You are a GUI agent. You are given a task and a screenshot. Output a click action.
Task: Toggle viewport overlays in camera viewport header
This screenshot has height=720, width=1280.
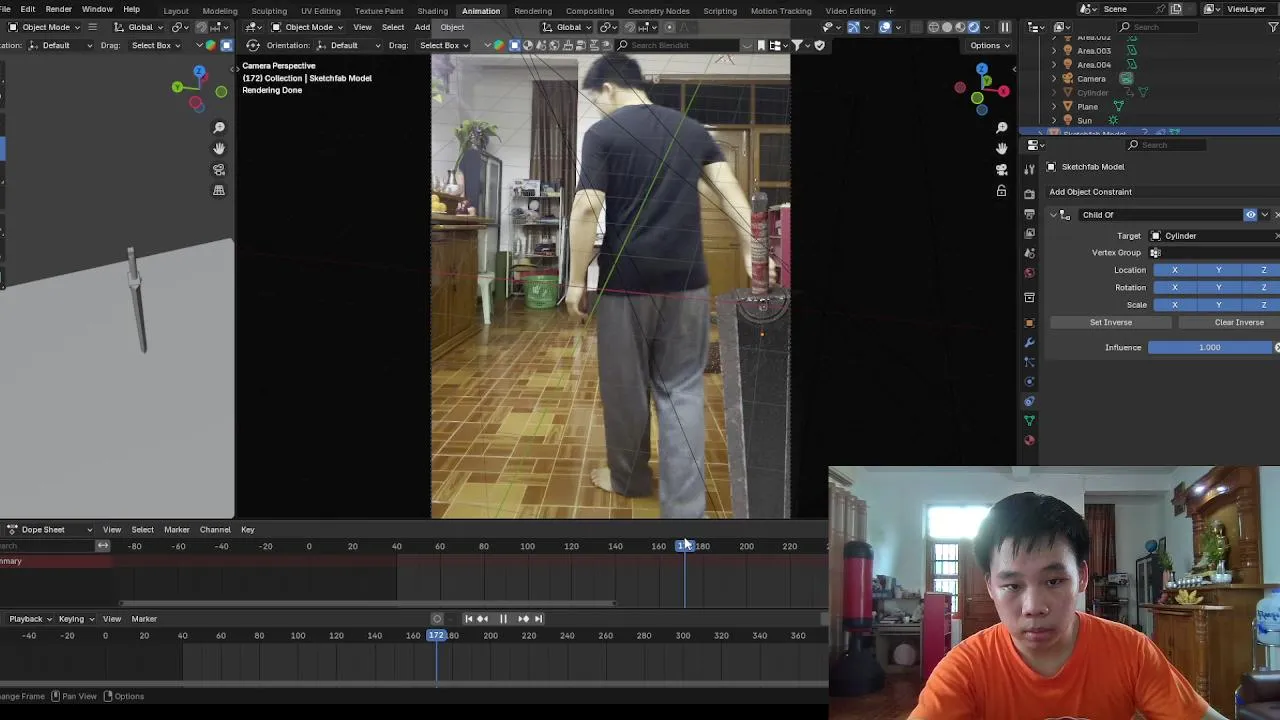pyautogui.click(x=885, y=27)
